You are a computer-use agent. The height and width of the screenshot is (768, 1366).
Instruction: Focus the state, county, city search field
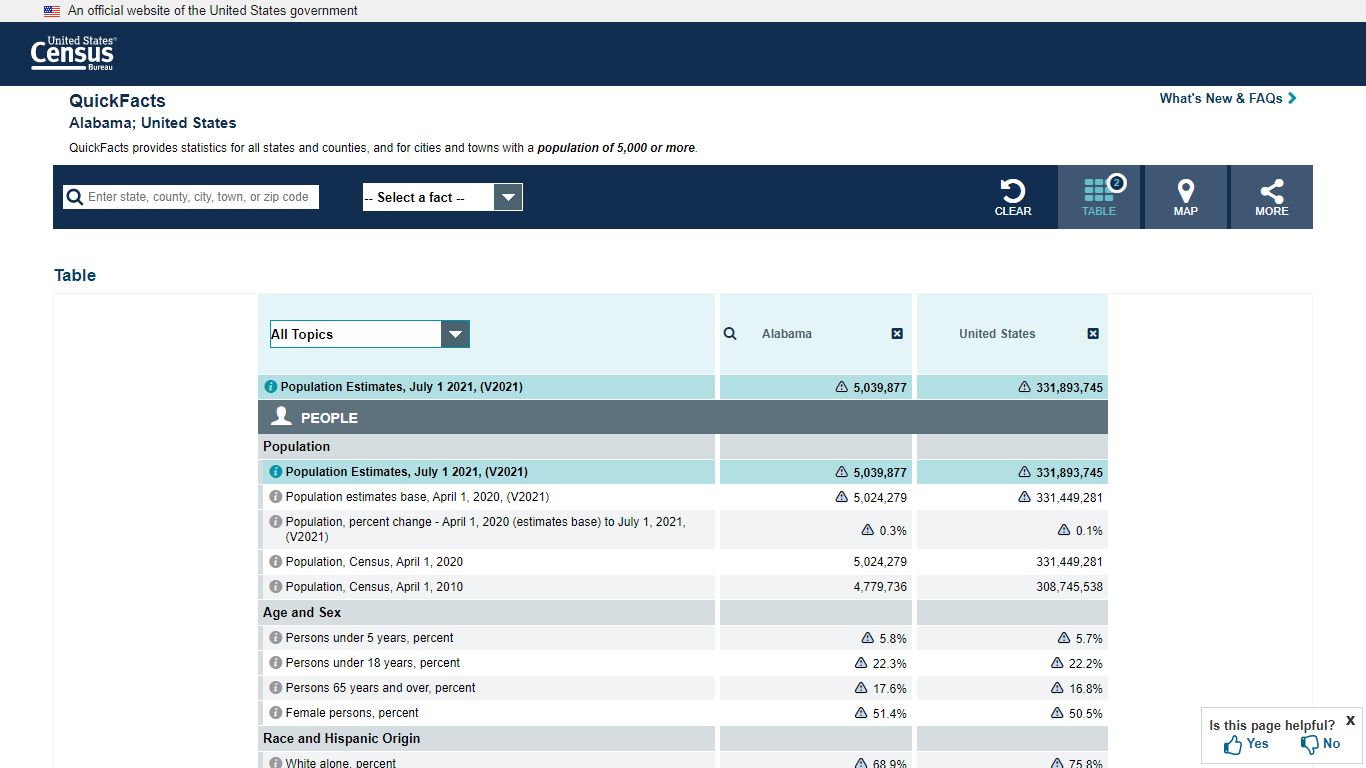pos(201,197)
